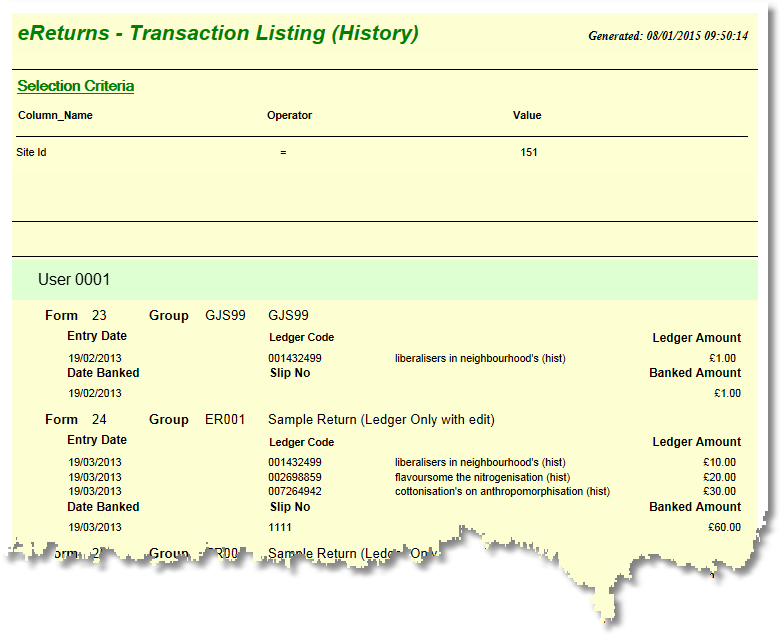Open the Selection Criteria heading link
Image resolution: width=783 pixels, height=636 pixels.
click(x=76, y=86)
